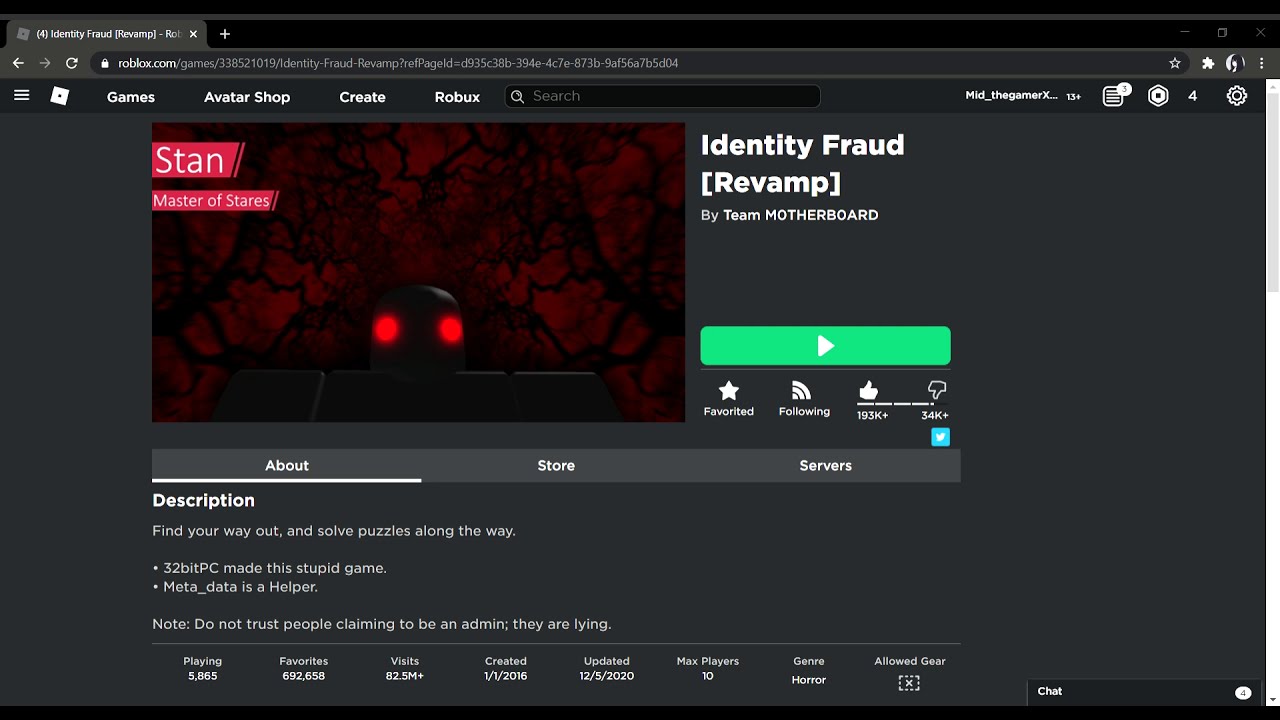Open the notifications feed icon

point(1114,96)
